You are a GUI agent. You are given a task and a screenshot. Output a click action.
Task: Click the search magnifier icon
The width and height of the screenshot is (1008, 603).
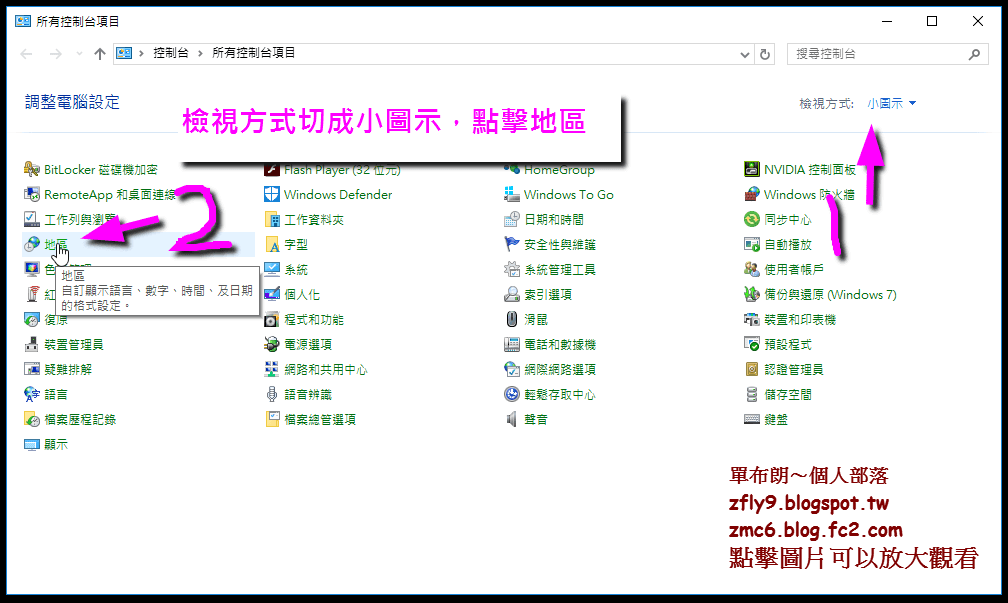click(x=975, y=55)
